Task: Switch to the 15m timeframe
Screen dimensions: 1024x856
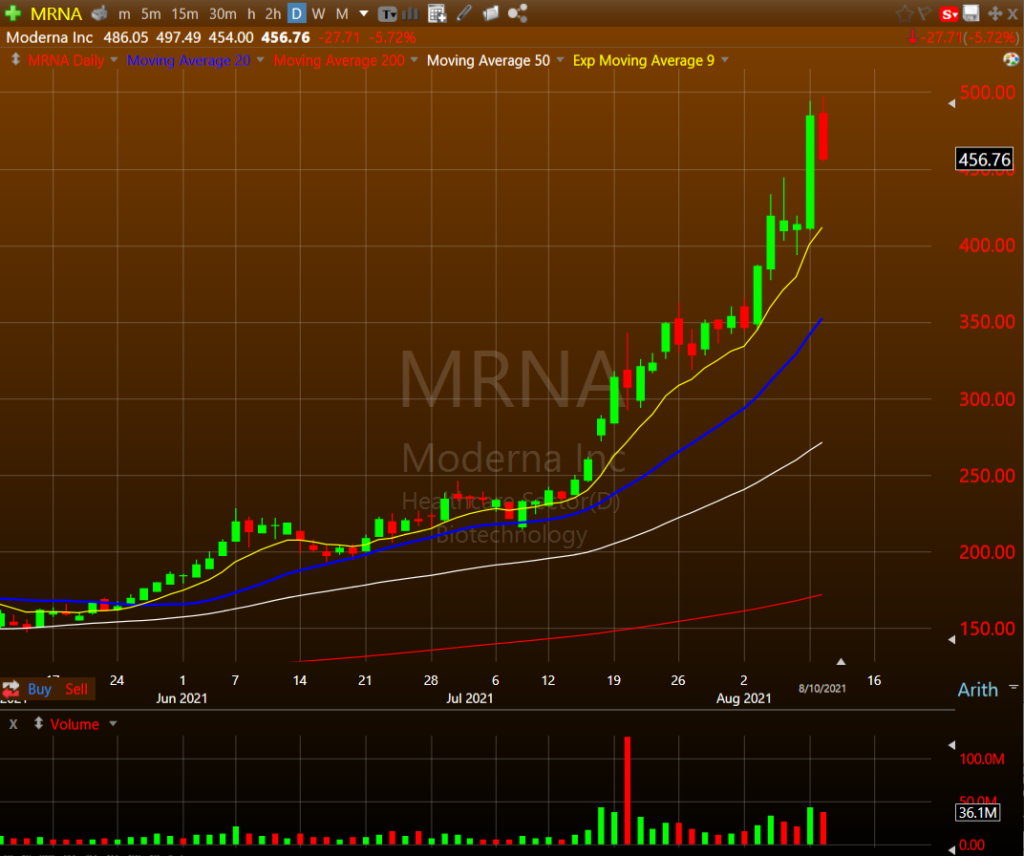Action: pos(185,14)
